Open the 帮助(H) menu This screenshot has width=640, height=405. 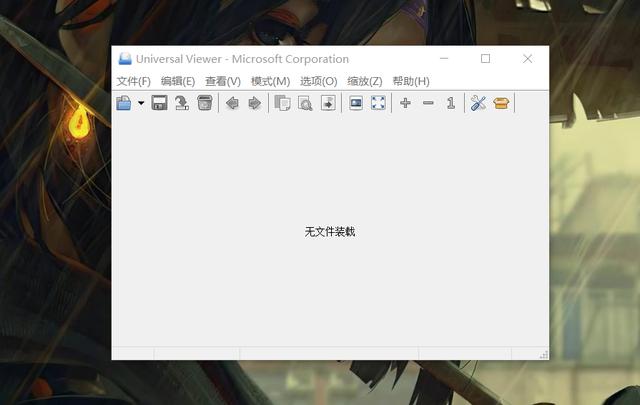click(x=411, y=81)
